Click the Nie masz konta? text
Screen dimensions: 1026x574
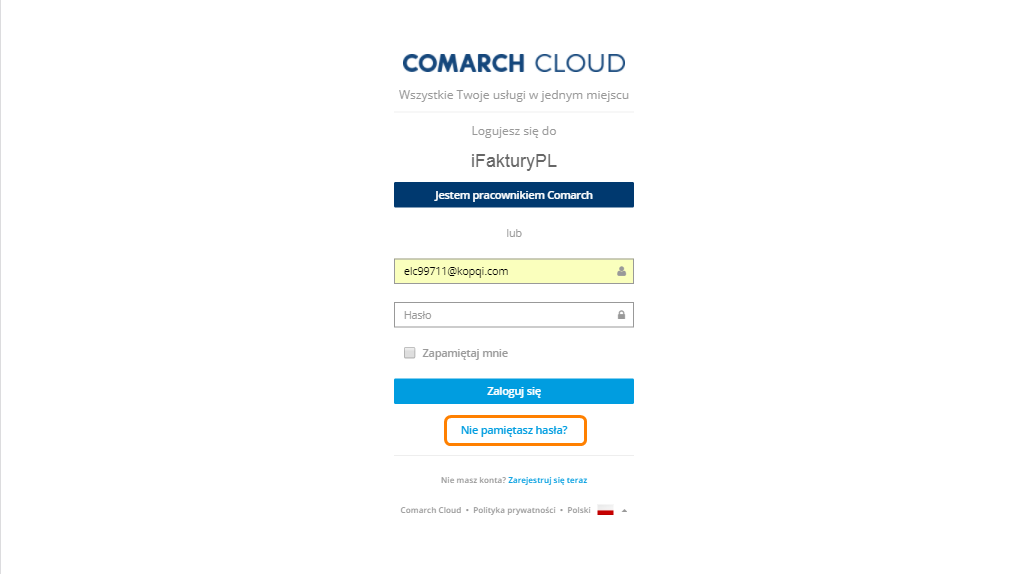(x=473, y=480)
